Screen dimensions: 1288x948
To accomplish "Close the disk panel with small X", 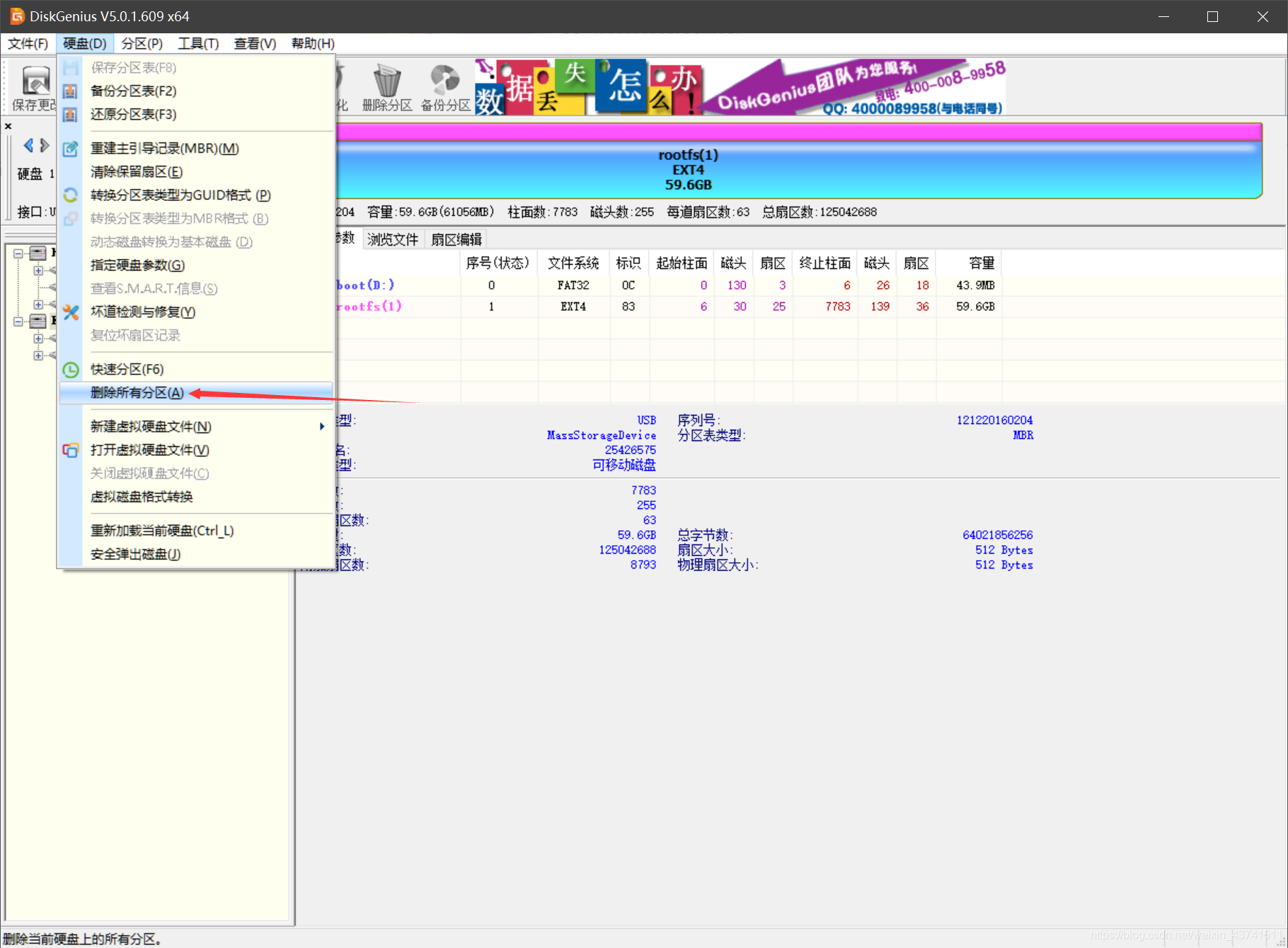I will click(8, 126).
